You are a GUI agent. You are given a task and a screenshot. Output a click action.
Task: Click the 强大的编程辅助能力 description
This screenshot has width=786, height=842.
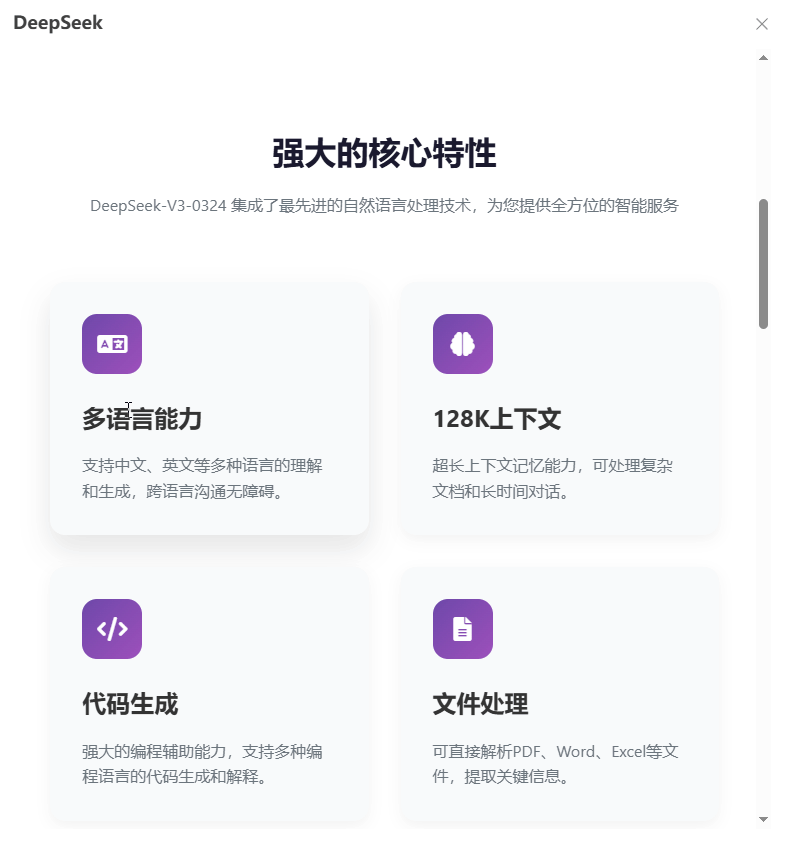coord(202,764)
